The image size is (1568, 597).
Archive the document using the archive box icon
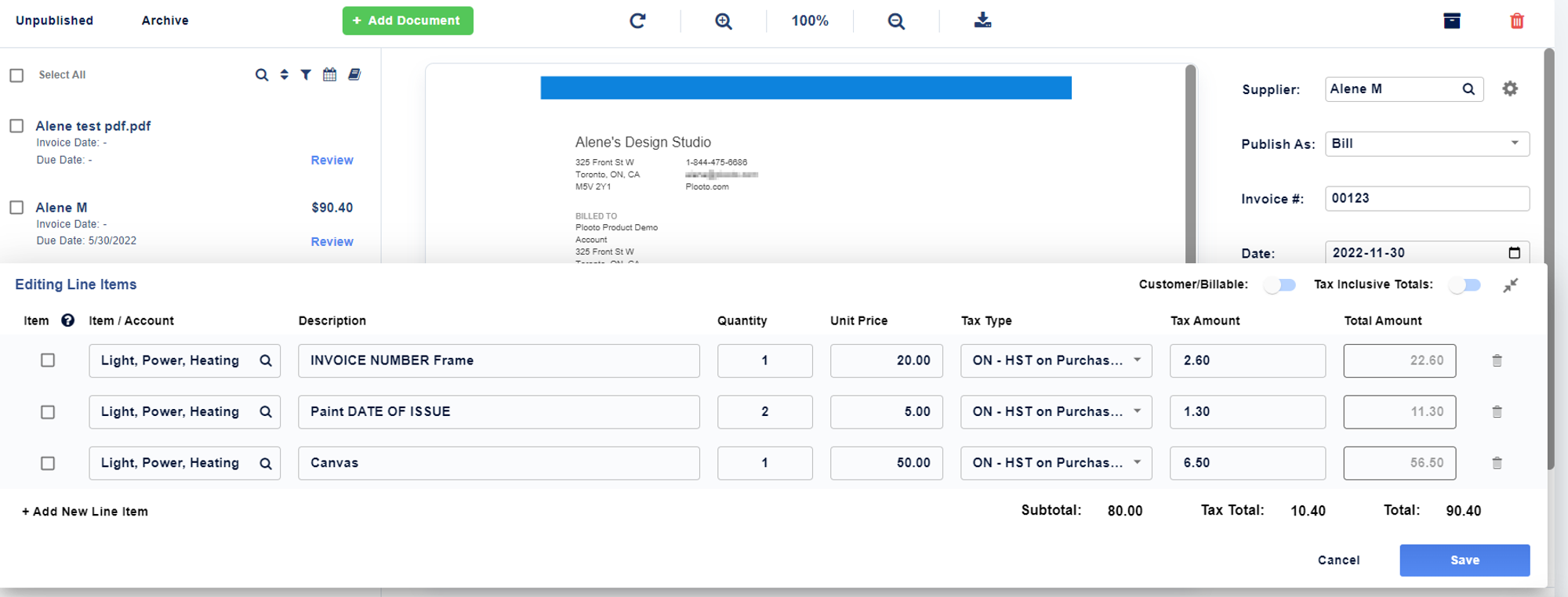pyautogui.click(x=1452, y=21)
